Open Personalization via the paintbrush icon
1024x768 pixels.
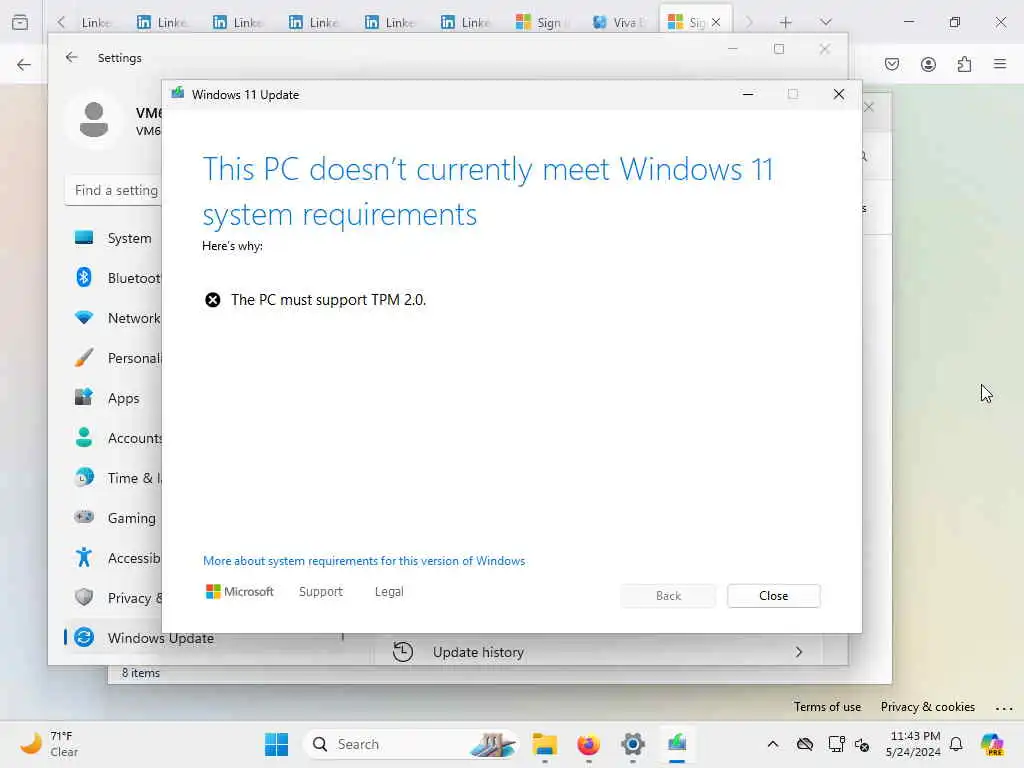pyautogui.click(x=84, y=358)
